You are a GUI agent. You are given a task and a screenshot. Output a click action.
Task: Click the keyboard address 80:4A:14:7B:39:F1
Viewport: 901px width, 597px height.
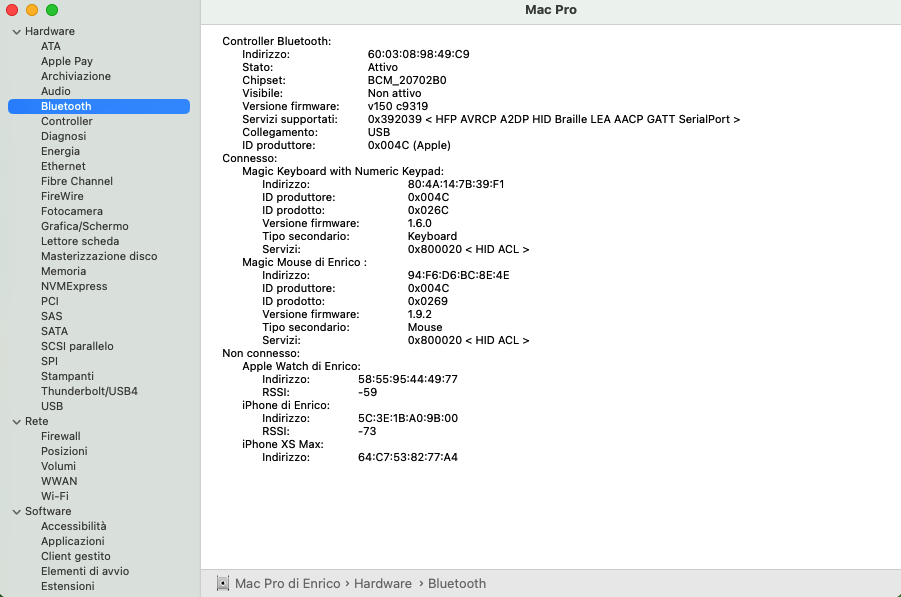456,184
